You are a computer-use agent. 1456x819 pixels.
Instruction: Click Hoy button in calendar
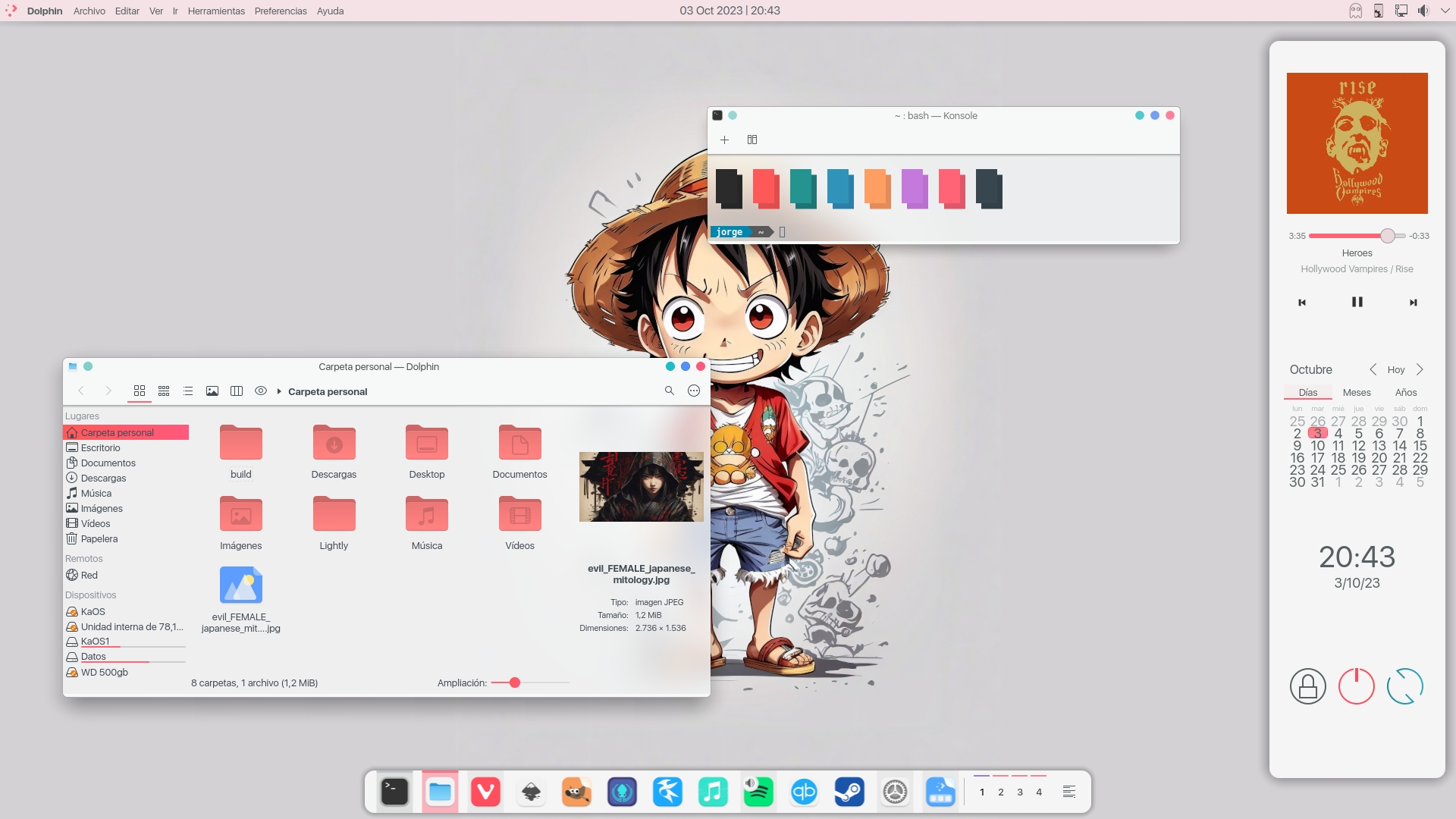(x=1396, y=370)
